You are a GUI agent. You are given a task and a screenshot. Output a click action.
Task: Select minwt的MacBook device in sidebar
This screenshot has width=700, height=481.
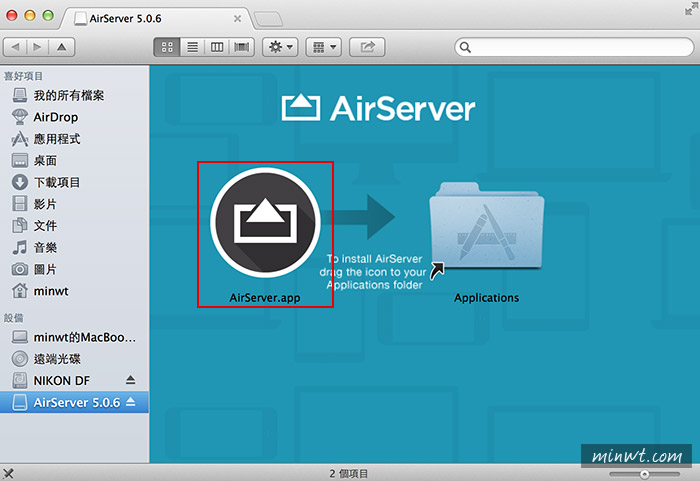[x=75, y=337]
